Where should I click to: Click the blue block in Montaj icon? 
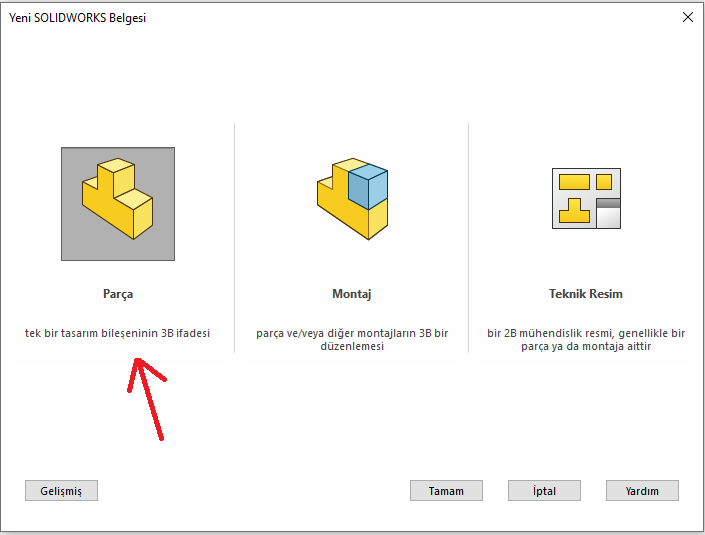tap(367, 186)
